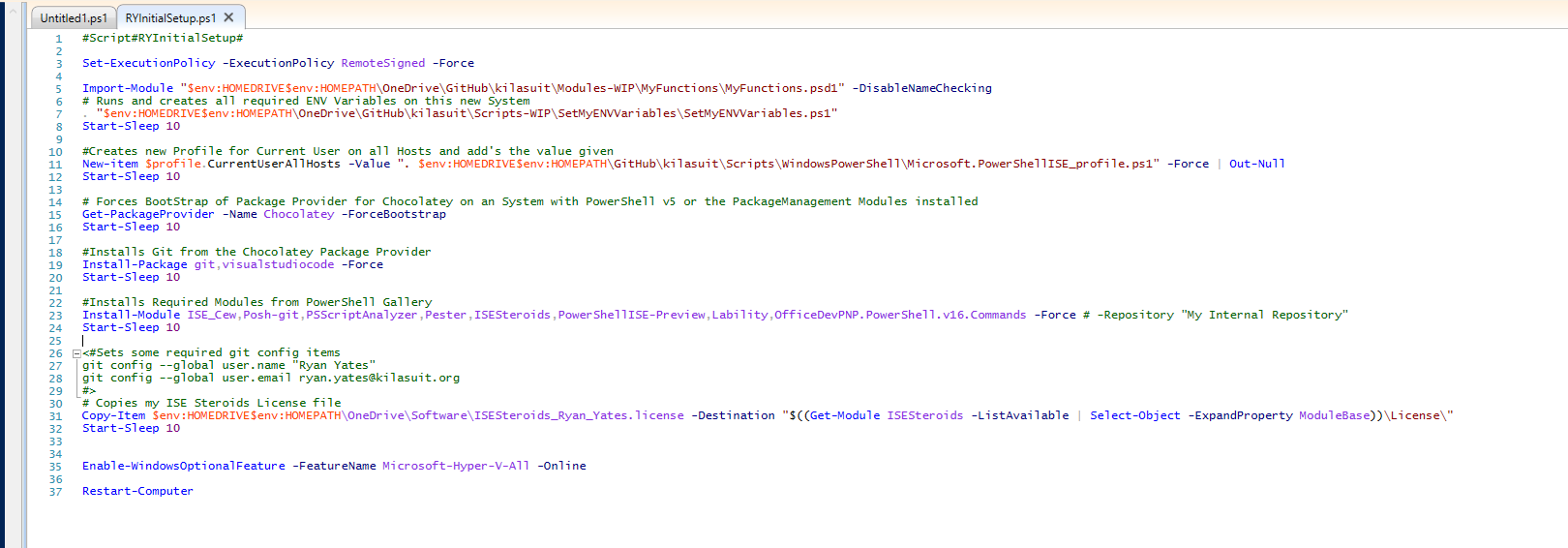Select the RYInitialSetup.ps1 tab
Image resolution: width=1568 pixels, height=548 pixels.
(170, 17)
